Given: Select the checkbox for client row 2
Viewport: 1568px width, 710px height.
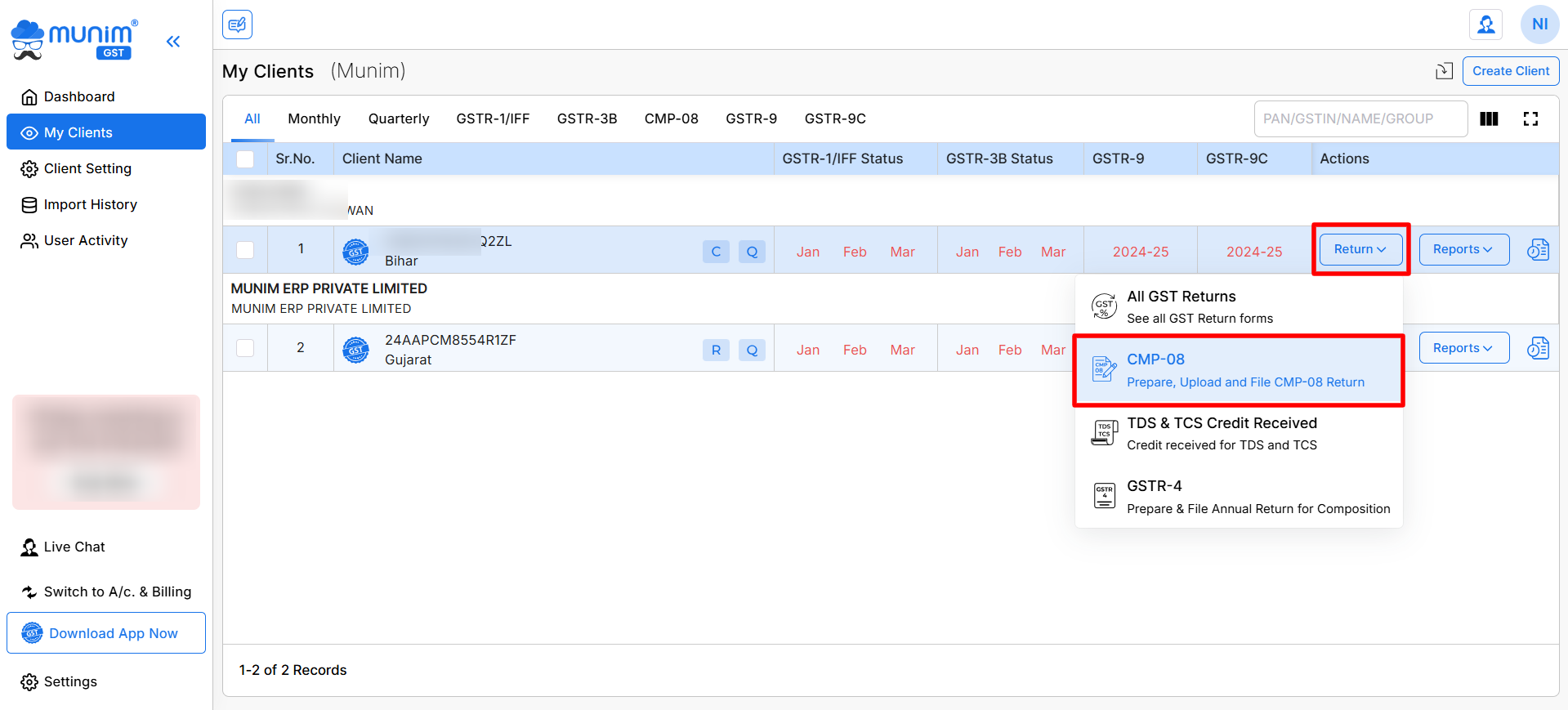Looking at the screenshot, I should click(245, 349).
